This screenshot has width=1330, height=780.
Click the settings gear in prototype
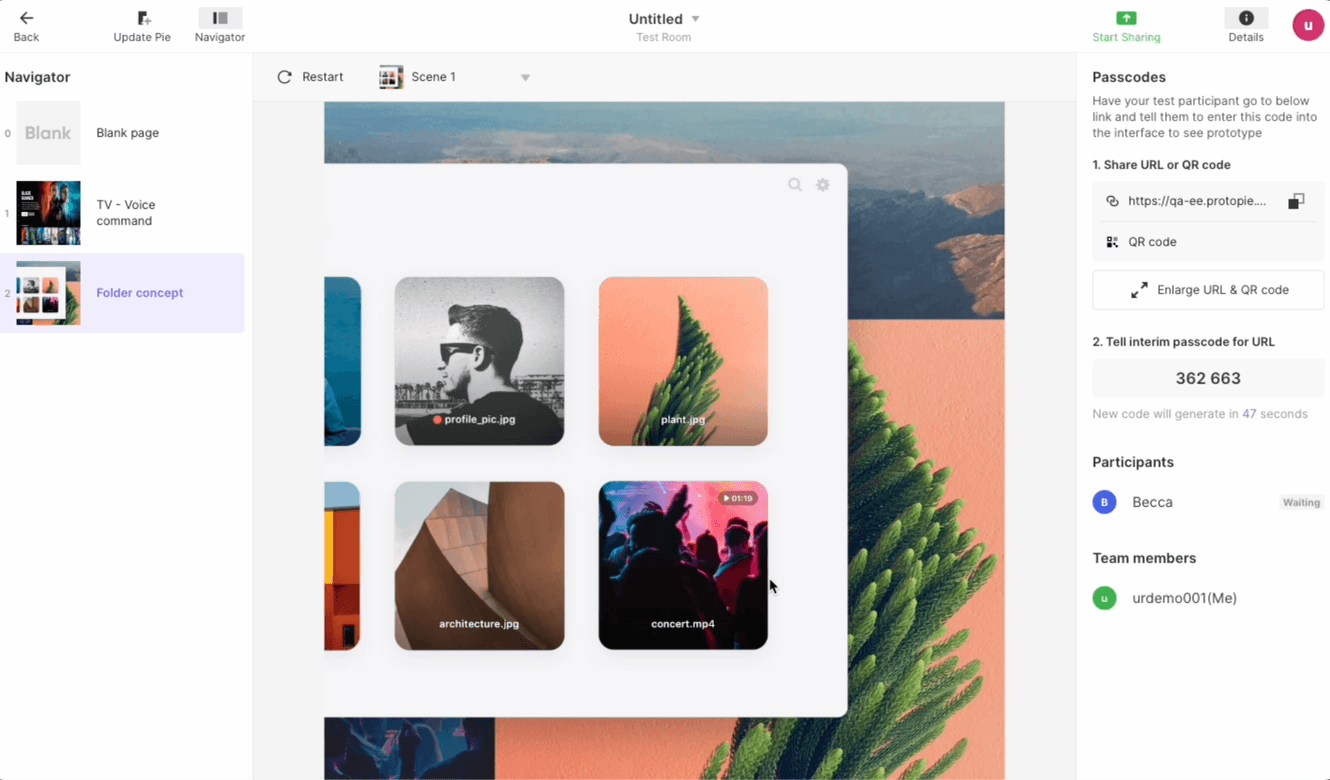823,185
